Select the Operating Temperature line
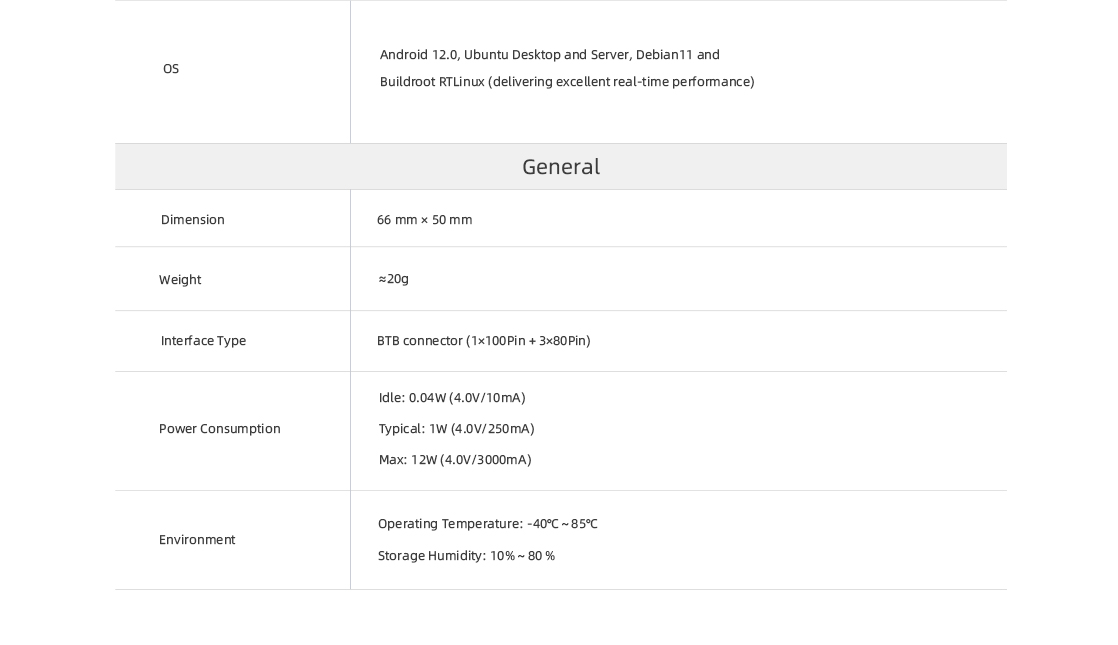Viewport: 1118px width, 645px height. 488,524
